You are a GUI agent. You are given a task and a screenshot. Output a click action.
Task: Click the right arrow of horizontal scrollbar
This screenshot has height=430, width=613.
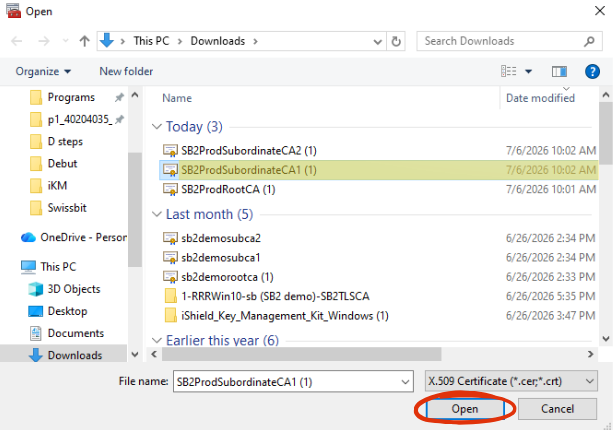coord(590,354)
